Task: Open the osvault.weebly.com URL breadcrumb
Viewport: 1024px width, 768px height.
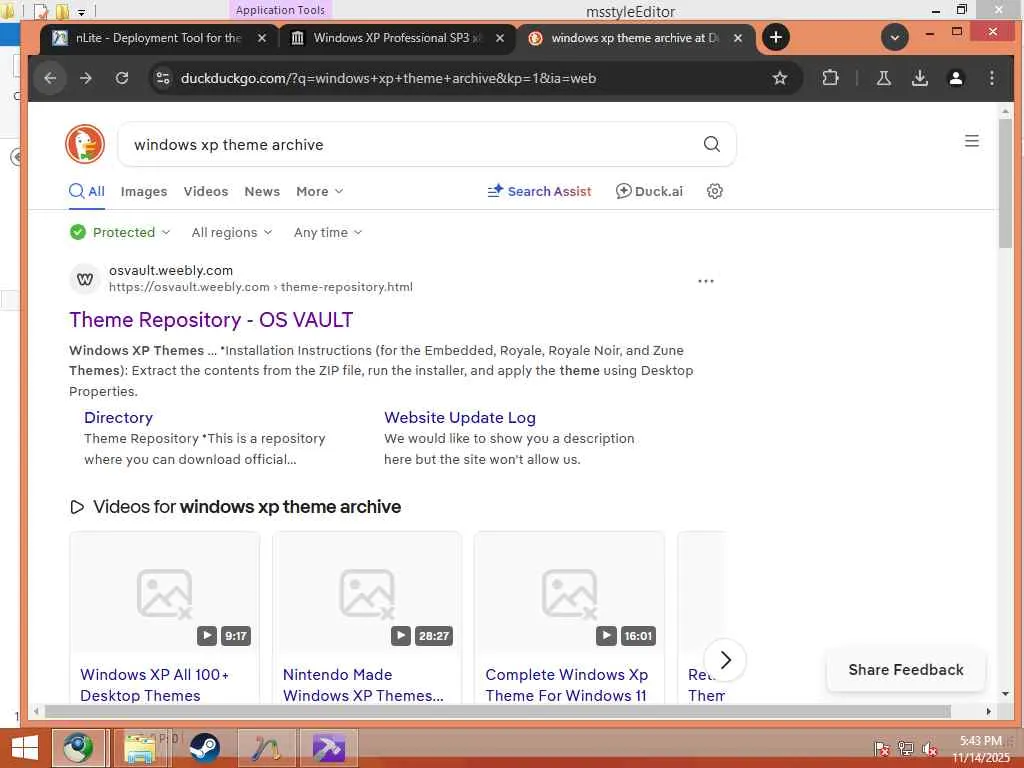Action: [261, 287]
